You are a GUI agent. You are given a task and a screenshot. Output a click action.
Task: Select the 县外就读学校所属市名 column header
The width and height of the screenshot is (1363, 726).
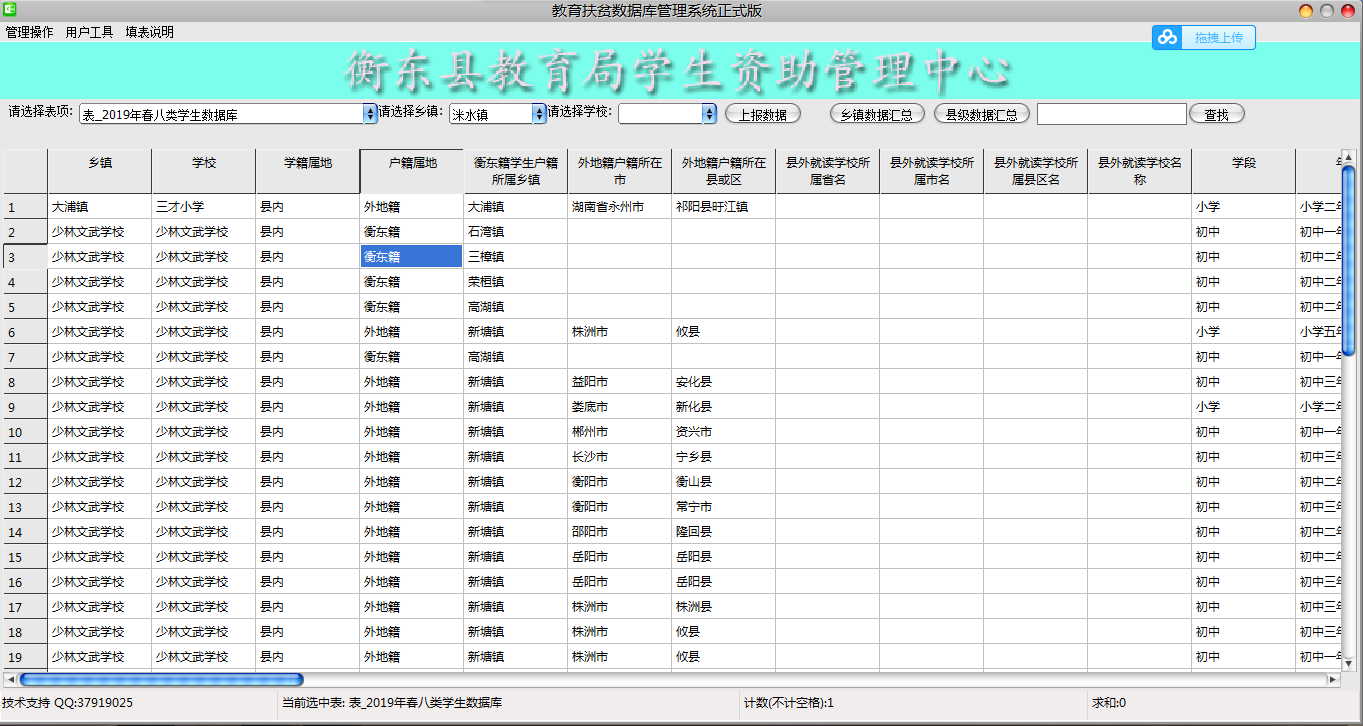pos(932,171)
